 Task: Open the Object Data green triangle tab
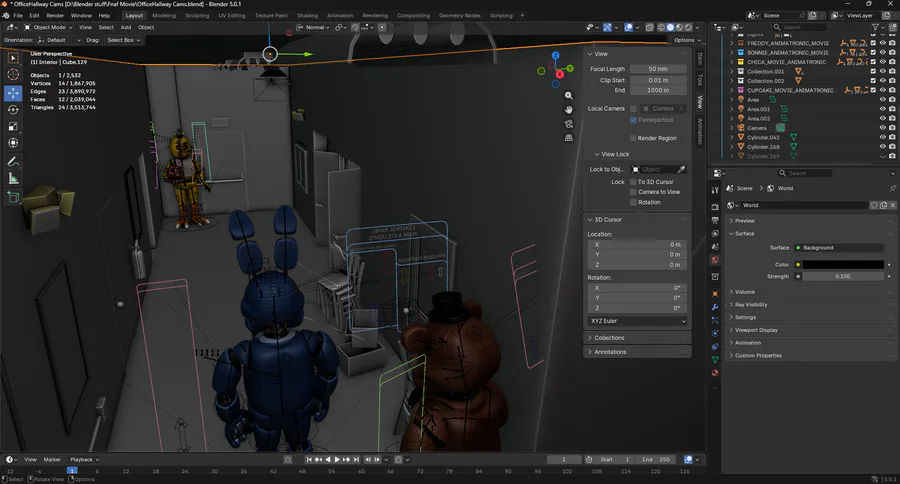[x=715, y=360]
